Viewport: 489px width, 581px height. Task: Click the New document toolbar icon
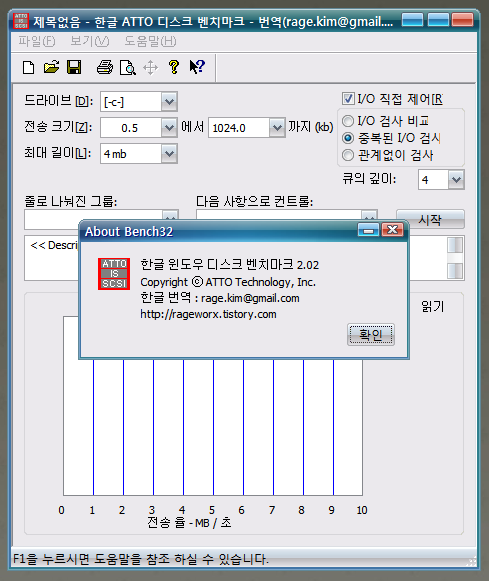click(29, 67)
